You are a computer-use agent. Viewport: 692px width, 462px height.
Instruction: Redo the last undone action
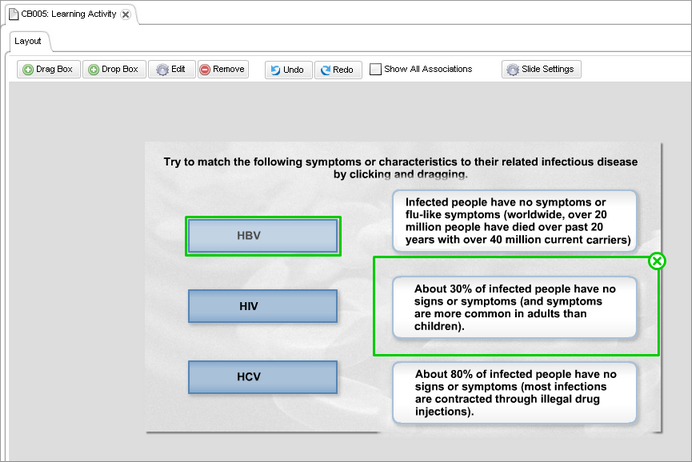coord(336,70)
